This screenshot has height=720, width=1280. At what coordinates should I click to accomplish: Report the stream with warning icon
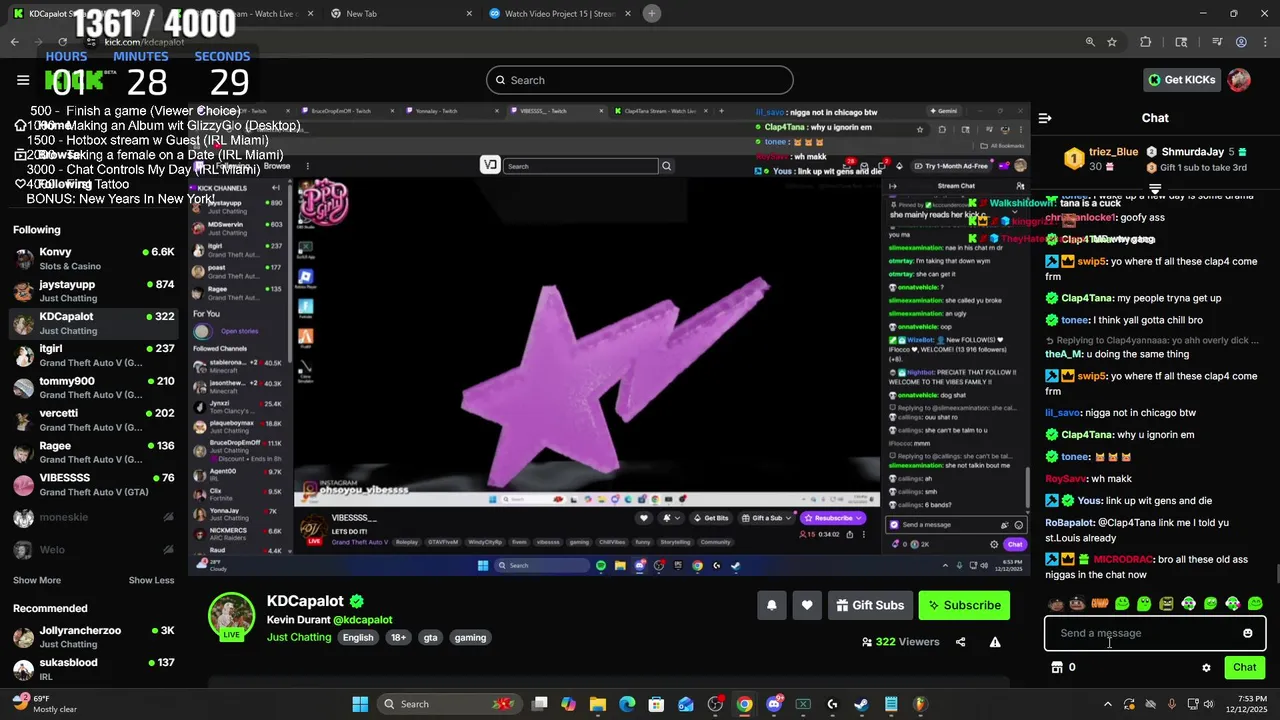point(995,642)
